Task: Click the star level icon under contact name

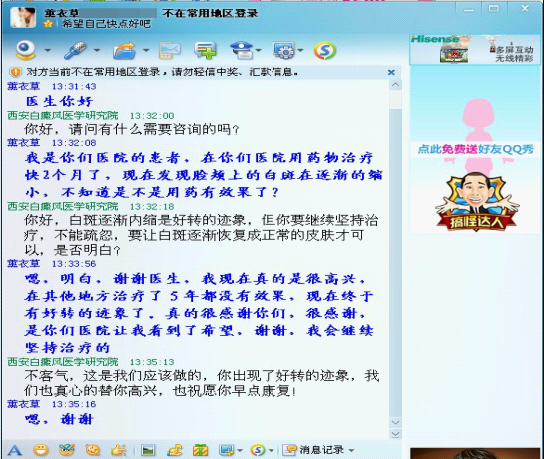Action: point(48,24)
